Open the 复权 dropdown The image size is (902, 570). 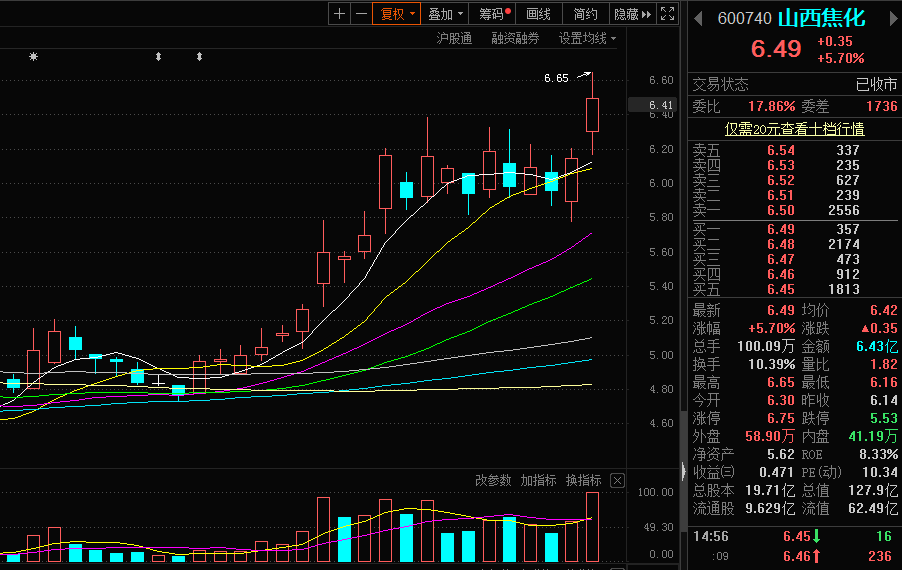[x=396, y=14]
